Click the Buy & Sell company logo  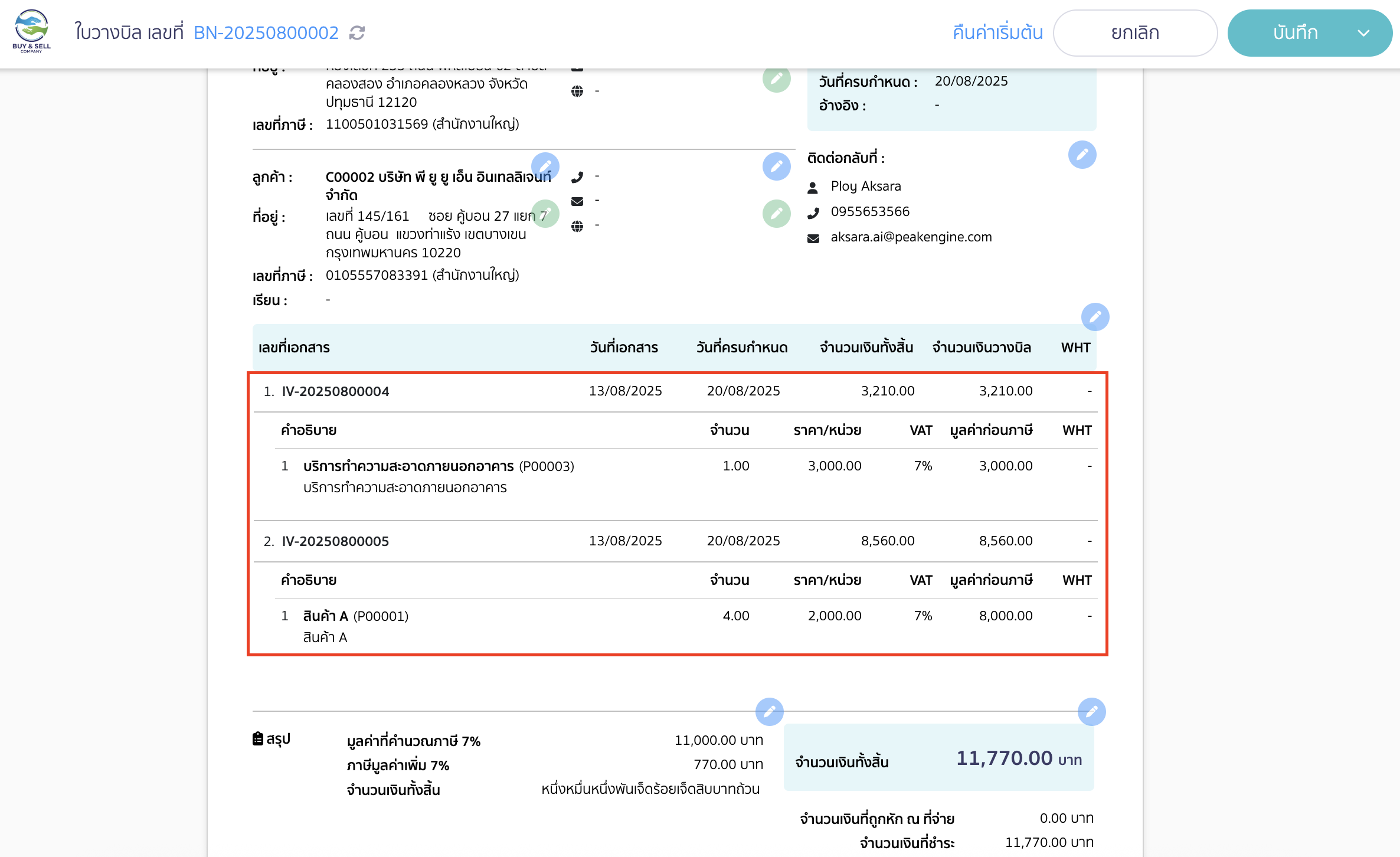tap(31, 32)
